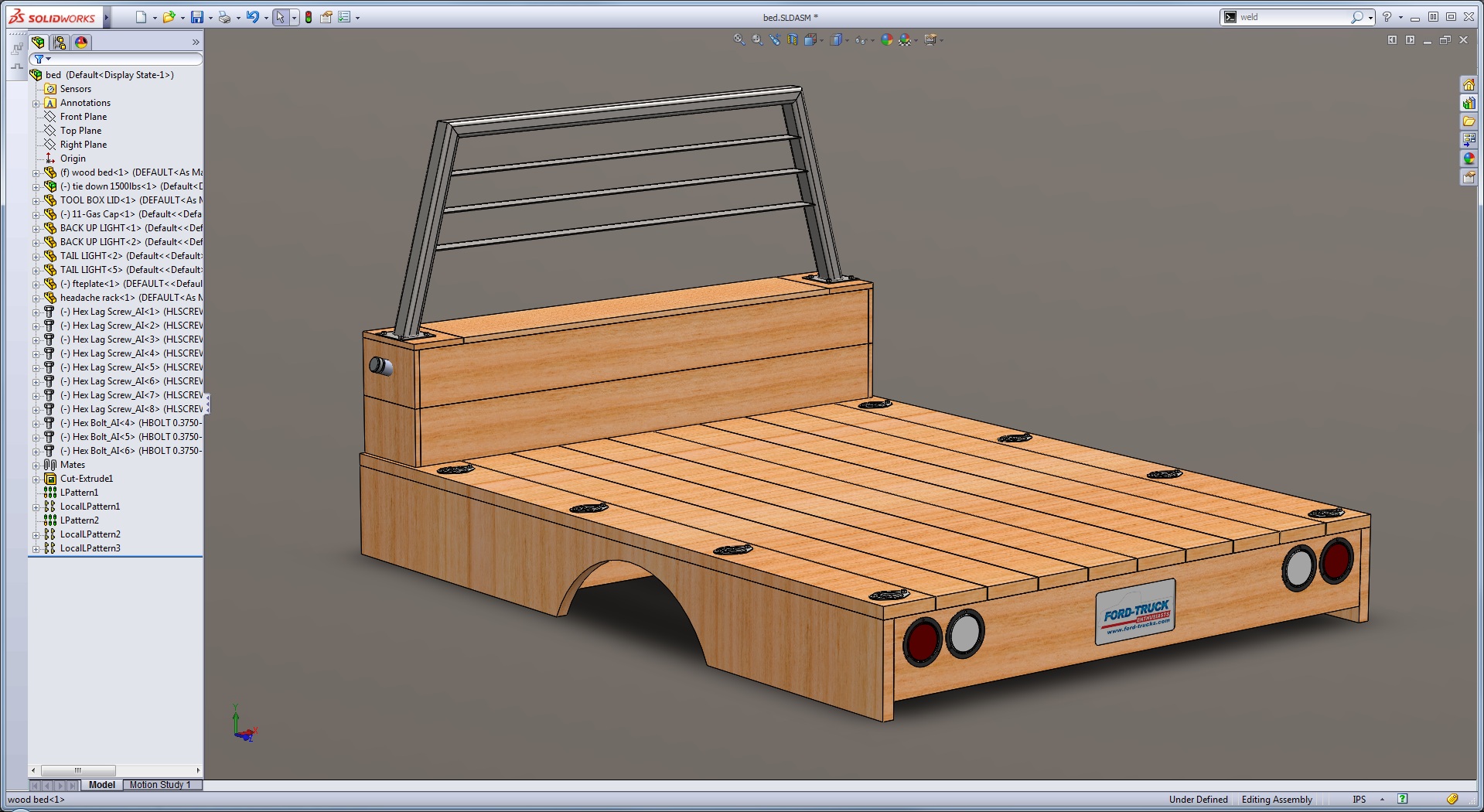Screen dimensions: 1484x812
Task: Select the Model tab
Action: (x=101, y=785)
